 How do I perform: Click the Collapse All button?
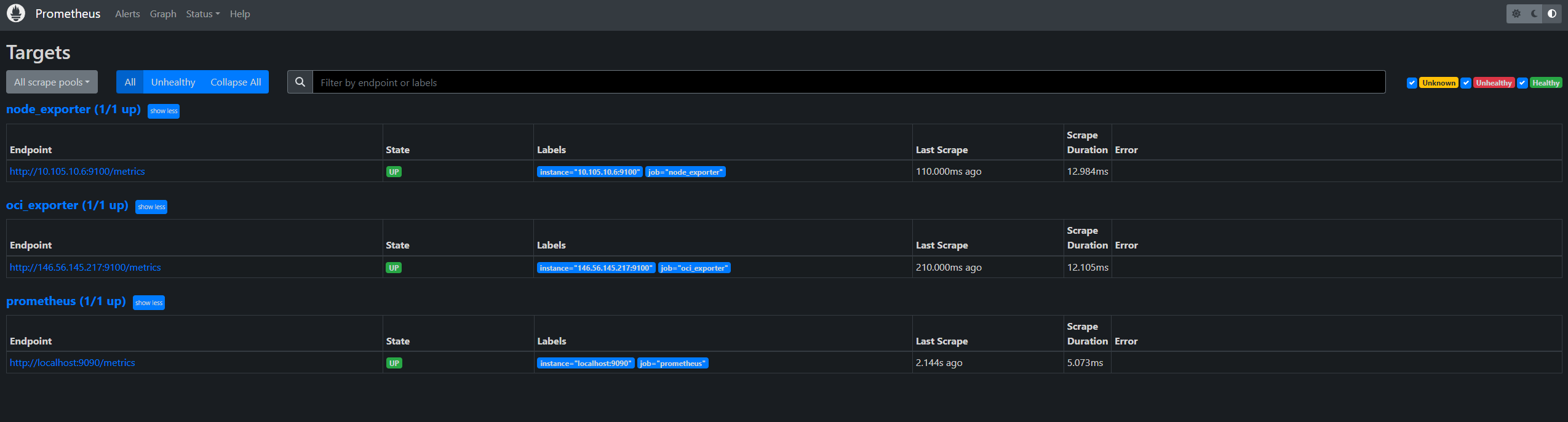point(236,82)
